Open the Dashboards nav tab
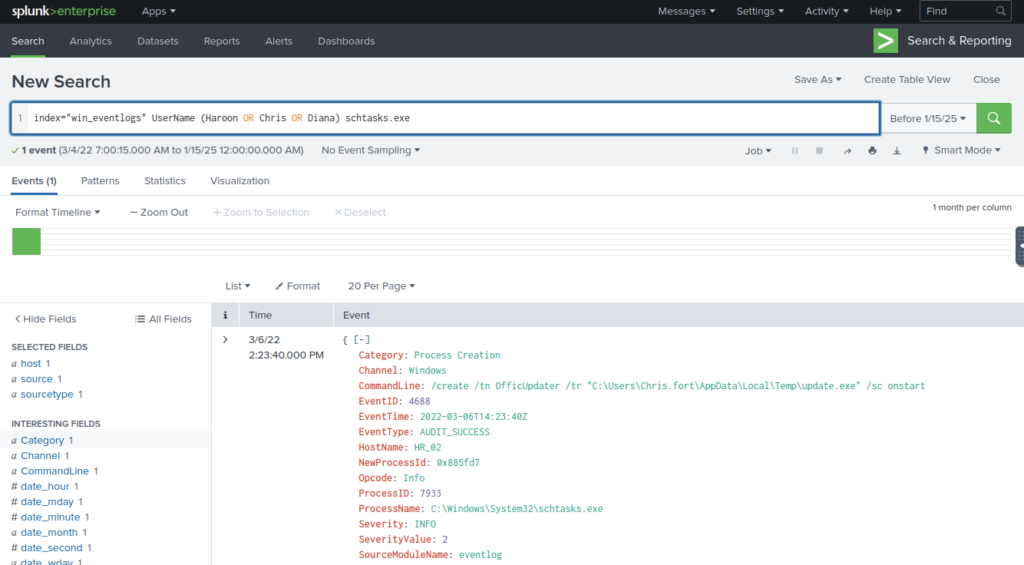This screenshot has width=1024, height=565. click(x=346, y=41)
